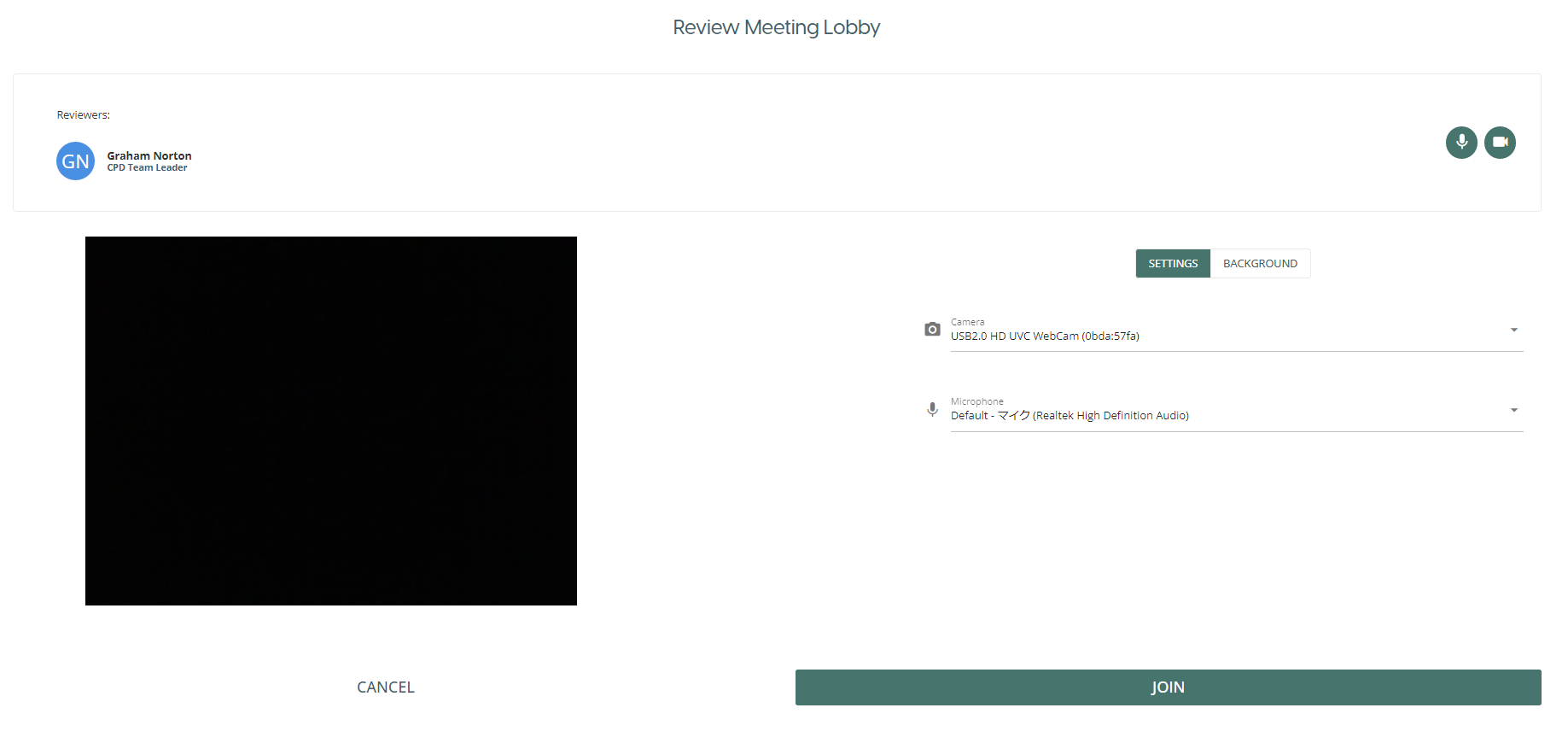Select the USB2.0 HD UVC WebCam text
This screenshot has width=1568, height=737.
(x=1045, y=336)
